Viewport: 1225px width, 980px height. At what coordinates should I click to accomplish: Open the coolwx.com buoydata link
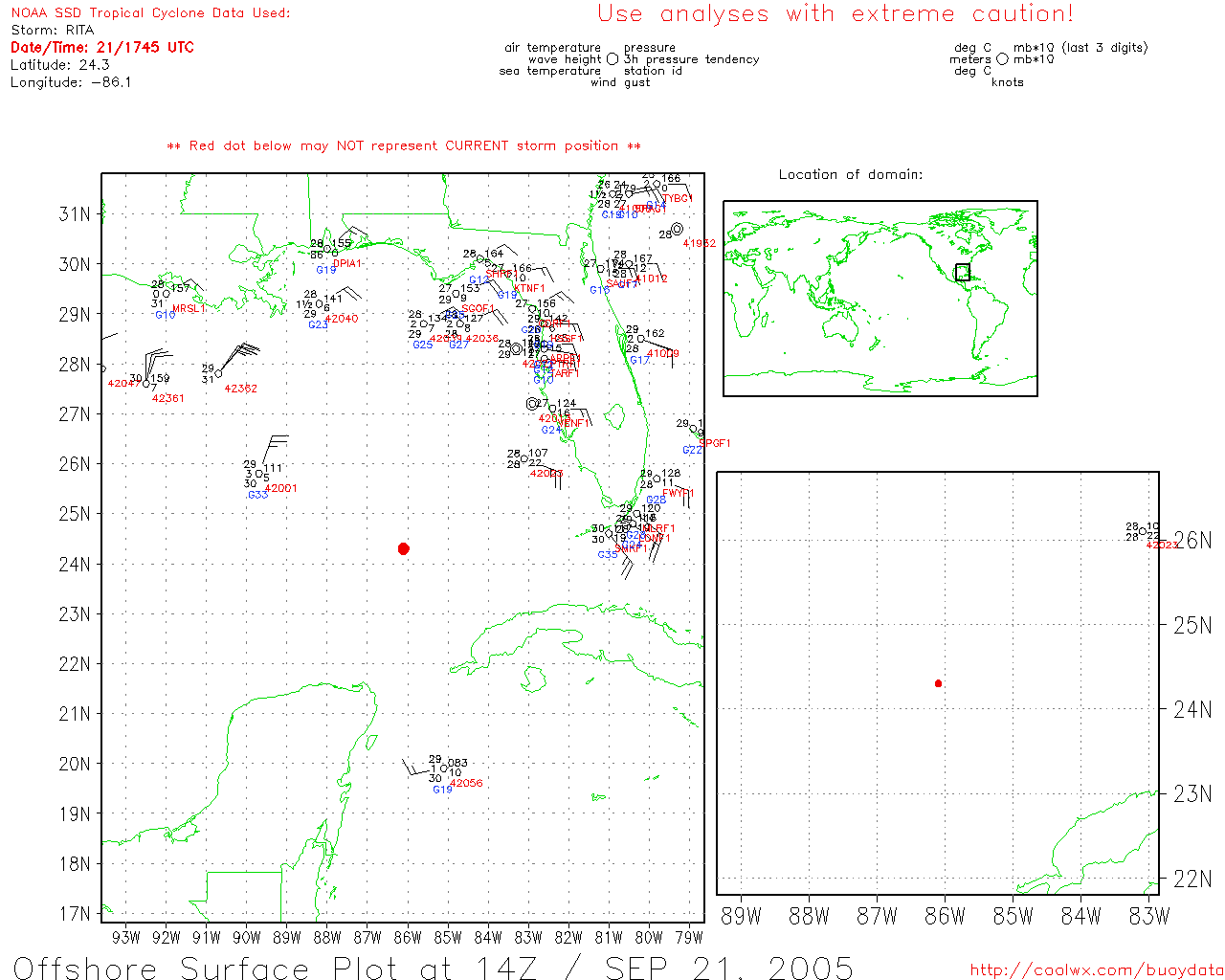[x=1097, y=970]
